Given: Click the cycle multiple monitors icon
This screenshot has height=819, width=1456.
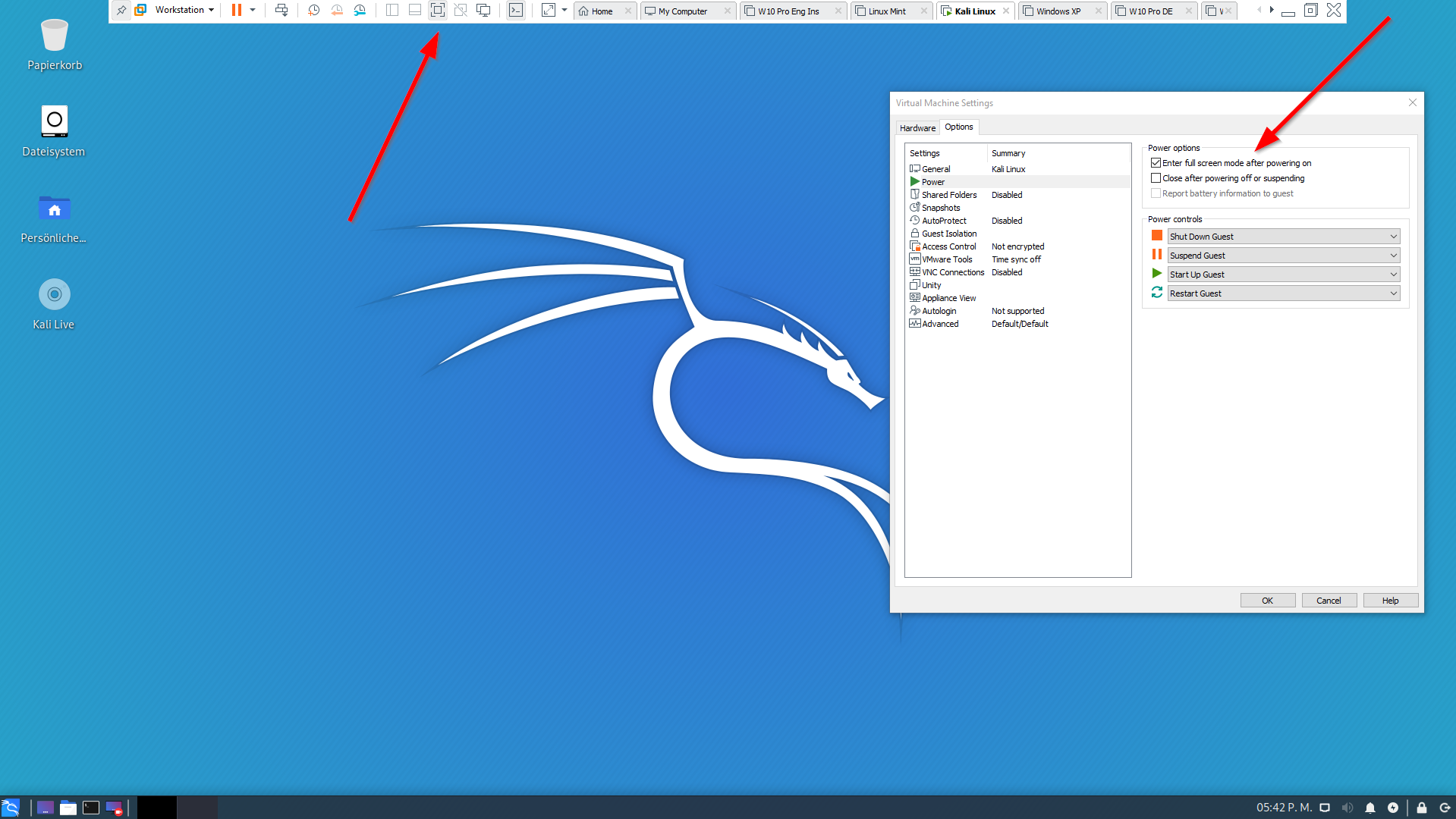Looking at the screenshot, I should 483,11.
